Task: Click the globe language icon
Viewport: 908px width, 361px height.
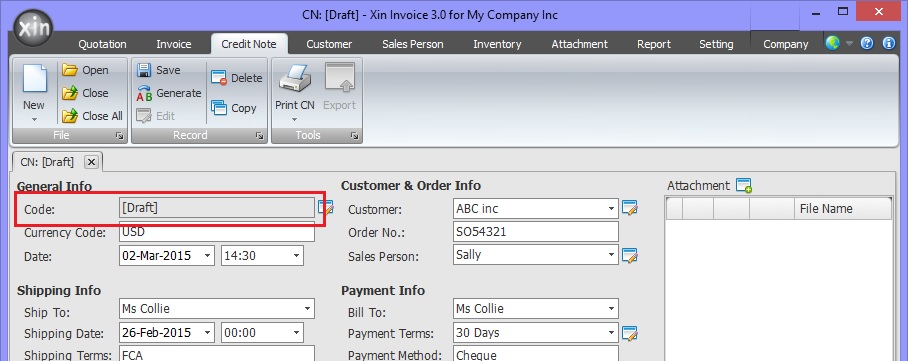Action: click(832, 43)
